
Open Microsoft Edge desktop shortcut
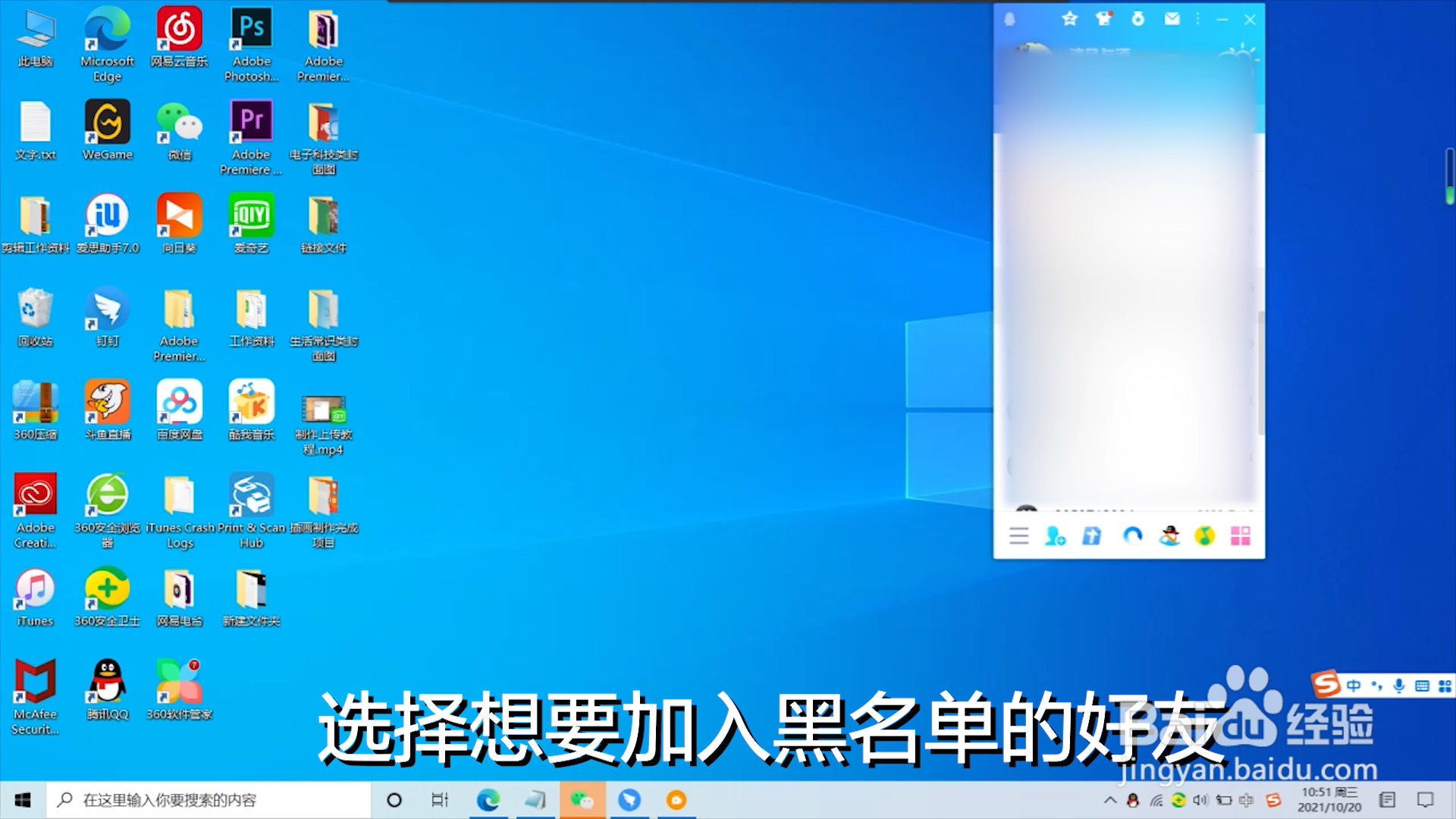point(108,44)
